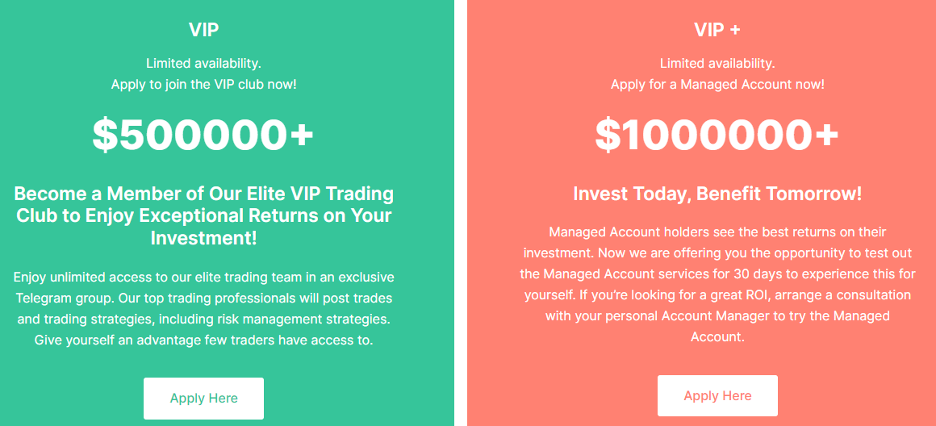This screenshot has width=936, height=426.
Task: Click the '30 days' Managed Account paragraph line
Action: [x=718, y=274]
